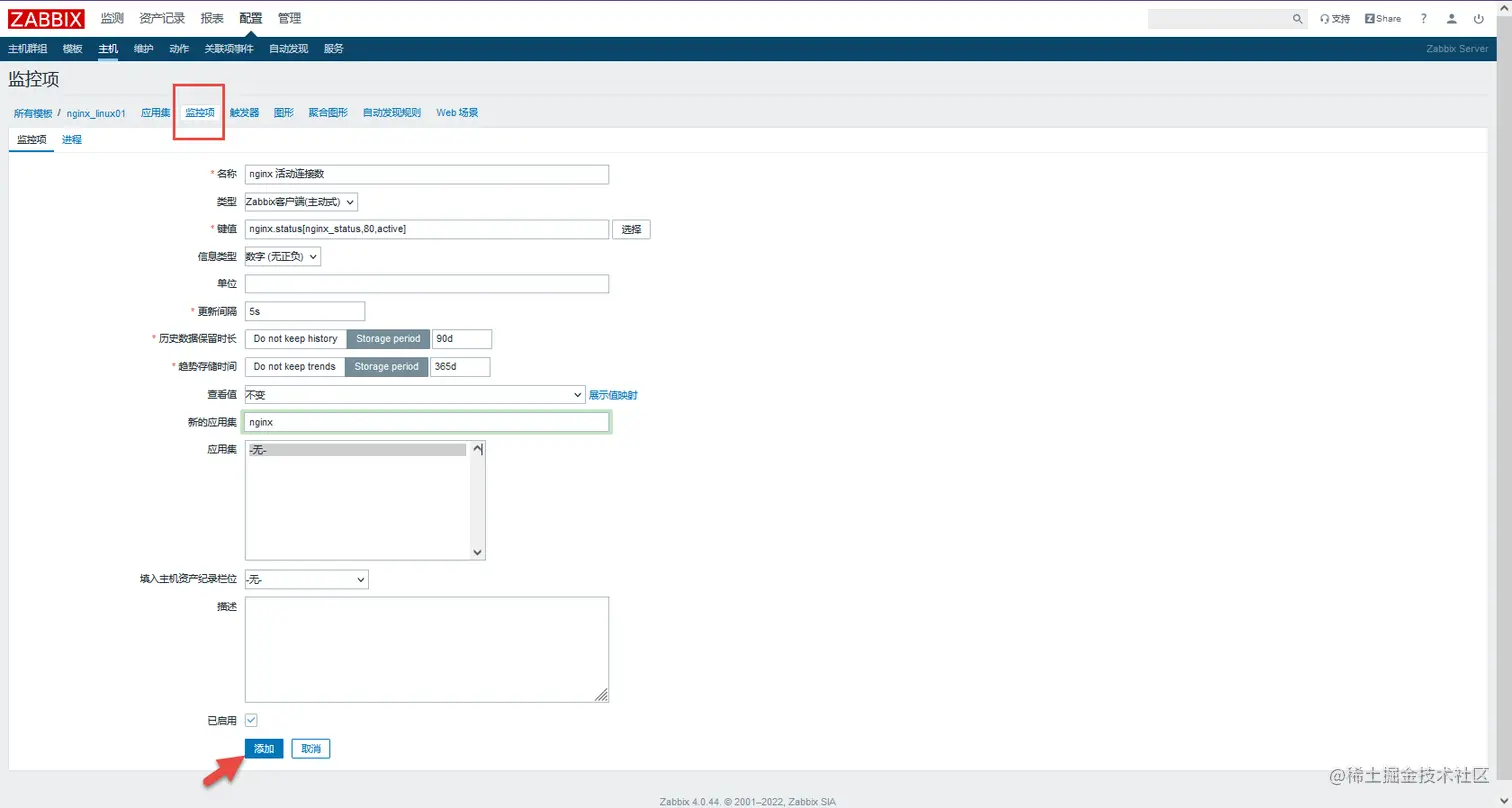
Task: Click the search magnifier icon
Action: (1297, 19)
